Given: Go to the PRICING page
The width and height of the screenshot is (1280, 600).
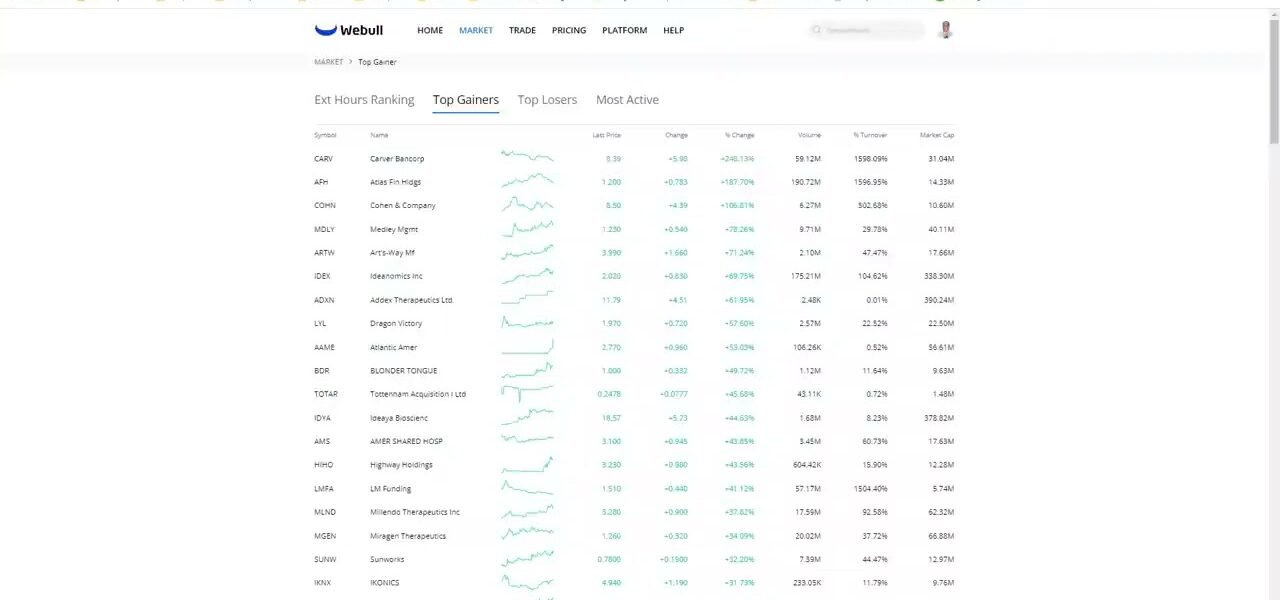Looking at the screenshot, I should click(569, 30).
